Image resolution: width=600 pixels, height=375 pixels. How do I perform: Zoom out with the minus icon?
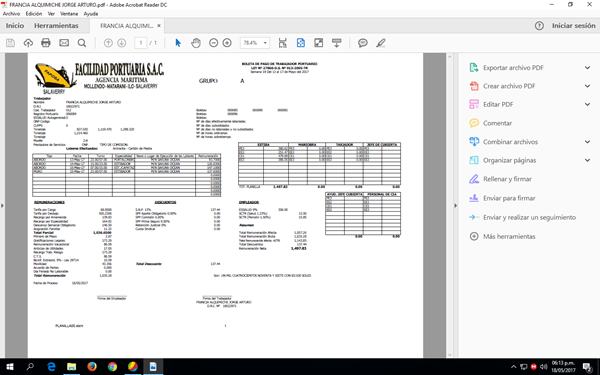[214, 43]
